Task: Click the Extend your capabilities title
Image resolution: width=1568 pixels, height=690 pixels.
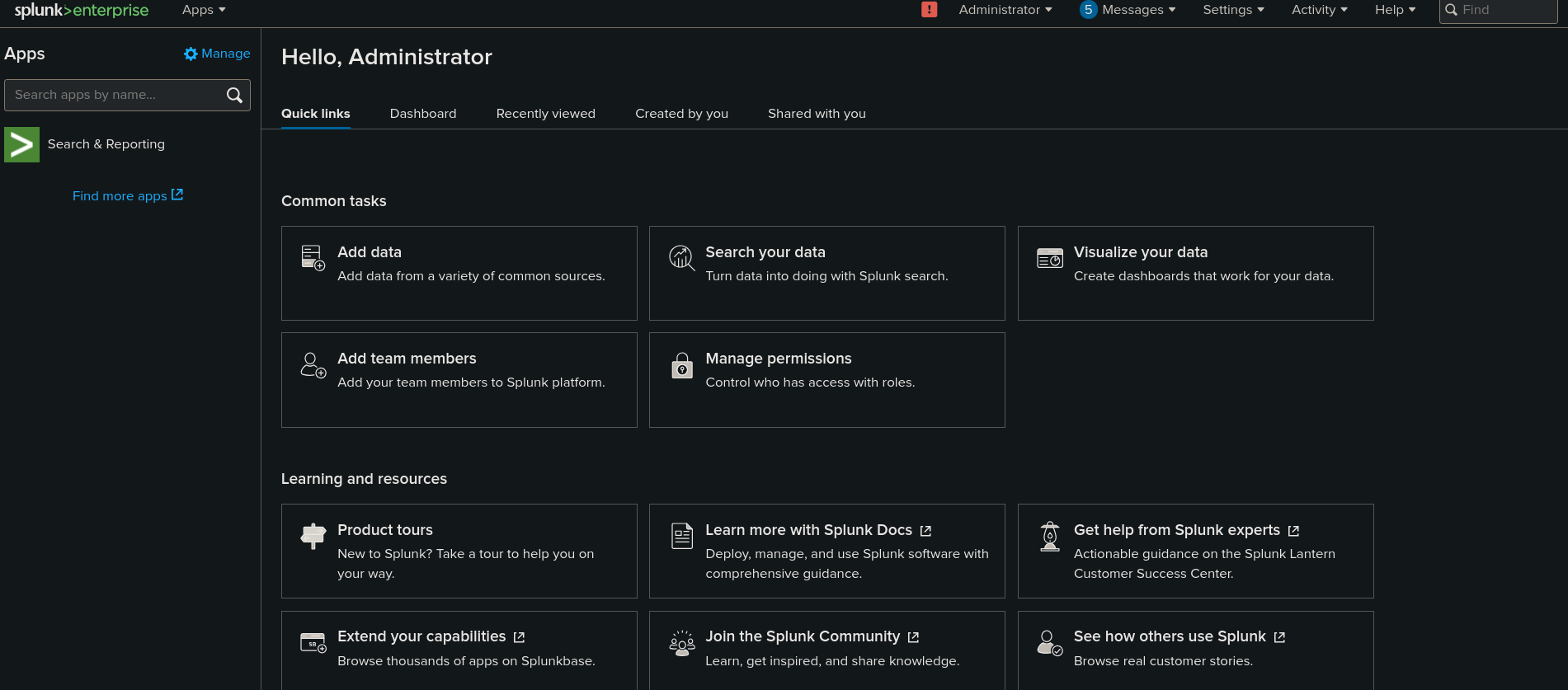Action: tap(421, 636)
